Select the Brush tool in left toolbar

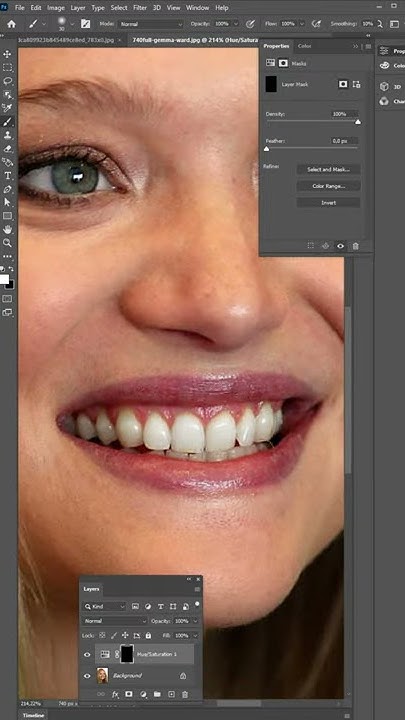coord(8,122)
